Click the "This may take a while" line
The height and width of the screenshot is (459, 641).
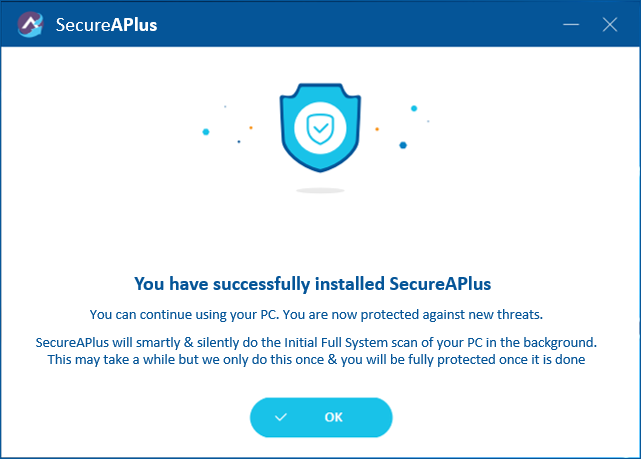(320, 359)
